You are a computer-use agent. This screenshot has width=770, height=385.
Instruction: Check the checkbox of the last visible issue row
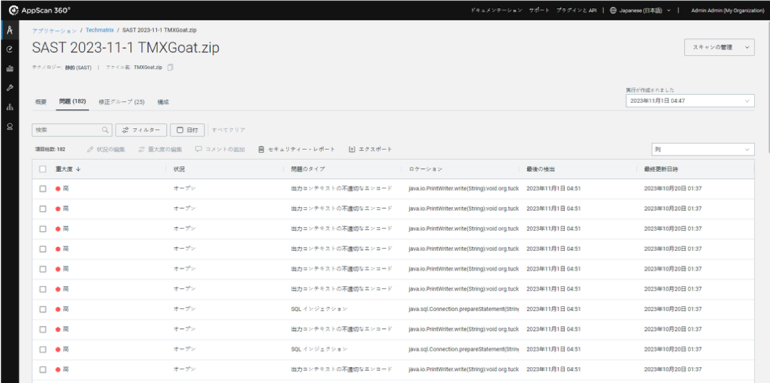coord(43,369)
